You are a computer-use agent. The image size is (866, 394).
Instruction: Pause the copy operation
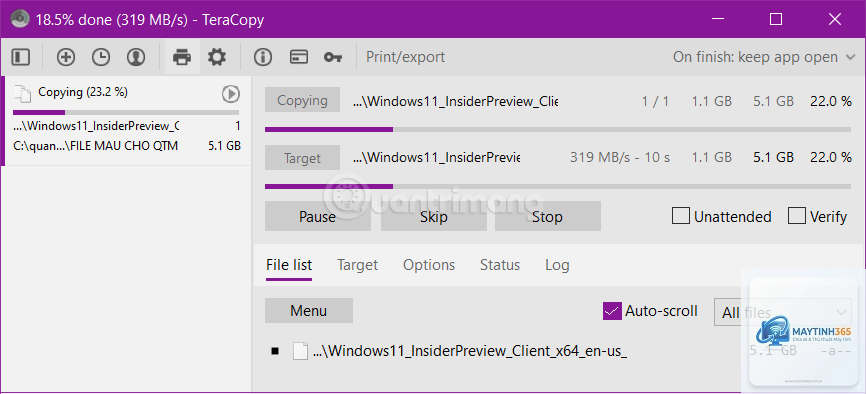318,216
